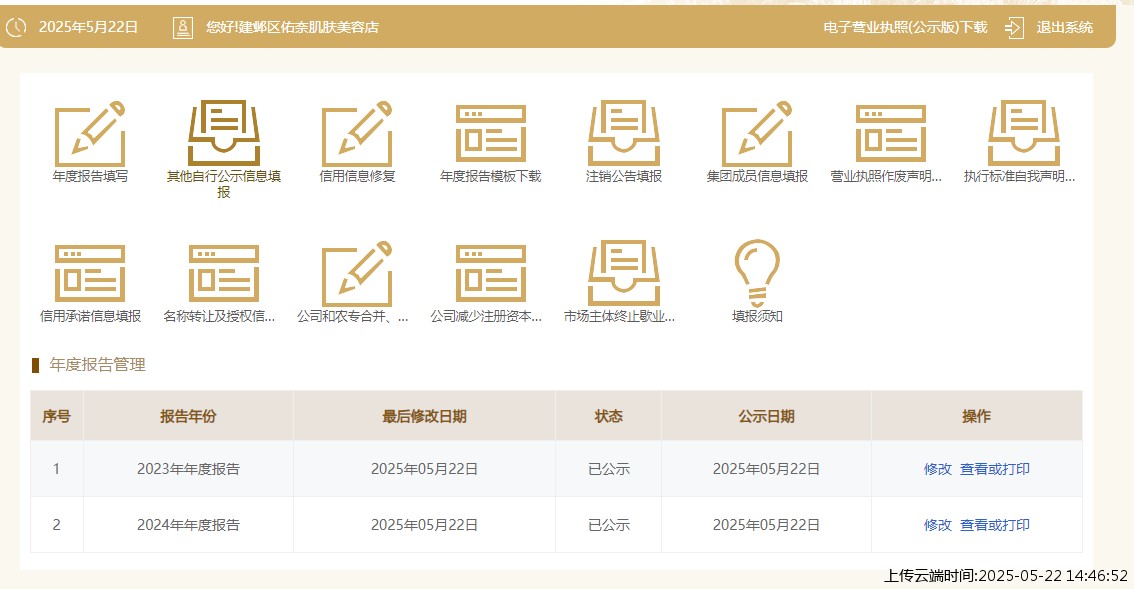Click 报告年份 column header

coord(188,416)
